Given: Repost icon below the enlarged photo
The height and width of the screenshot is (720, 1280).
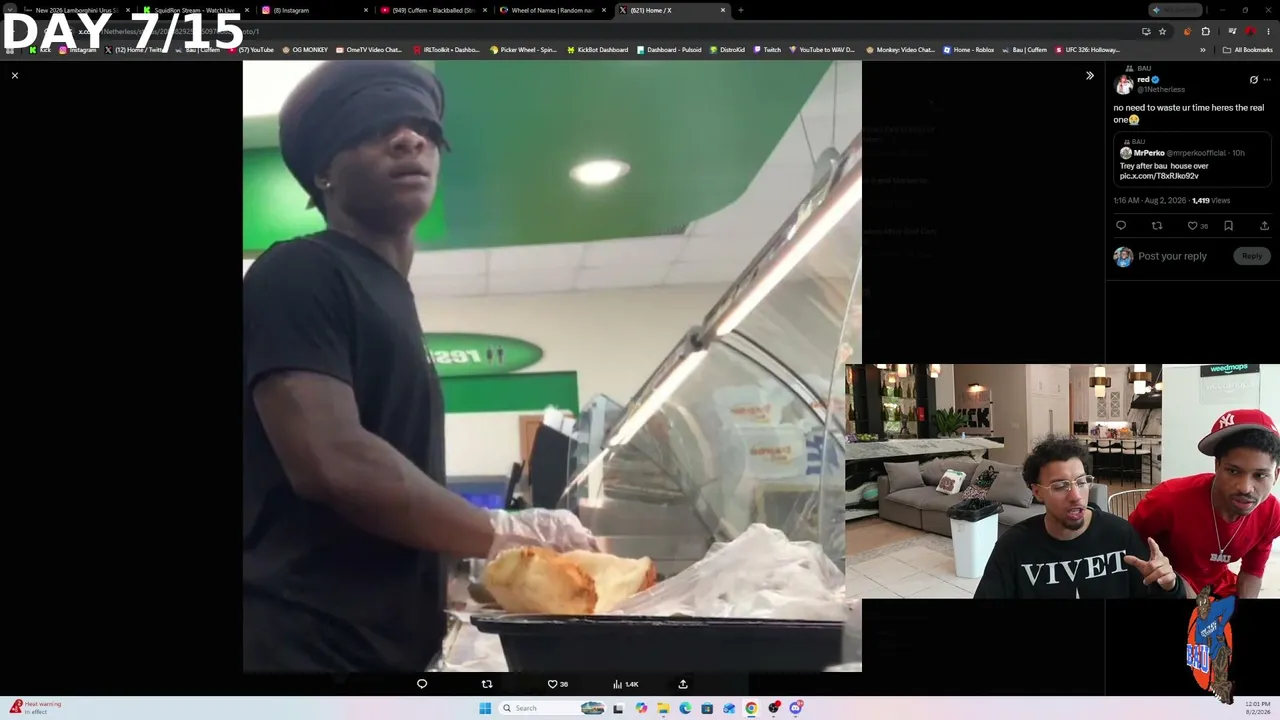Looking at the screenshot, I should 487,684.
